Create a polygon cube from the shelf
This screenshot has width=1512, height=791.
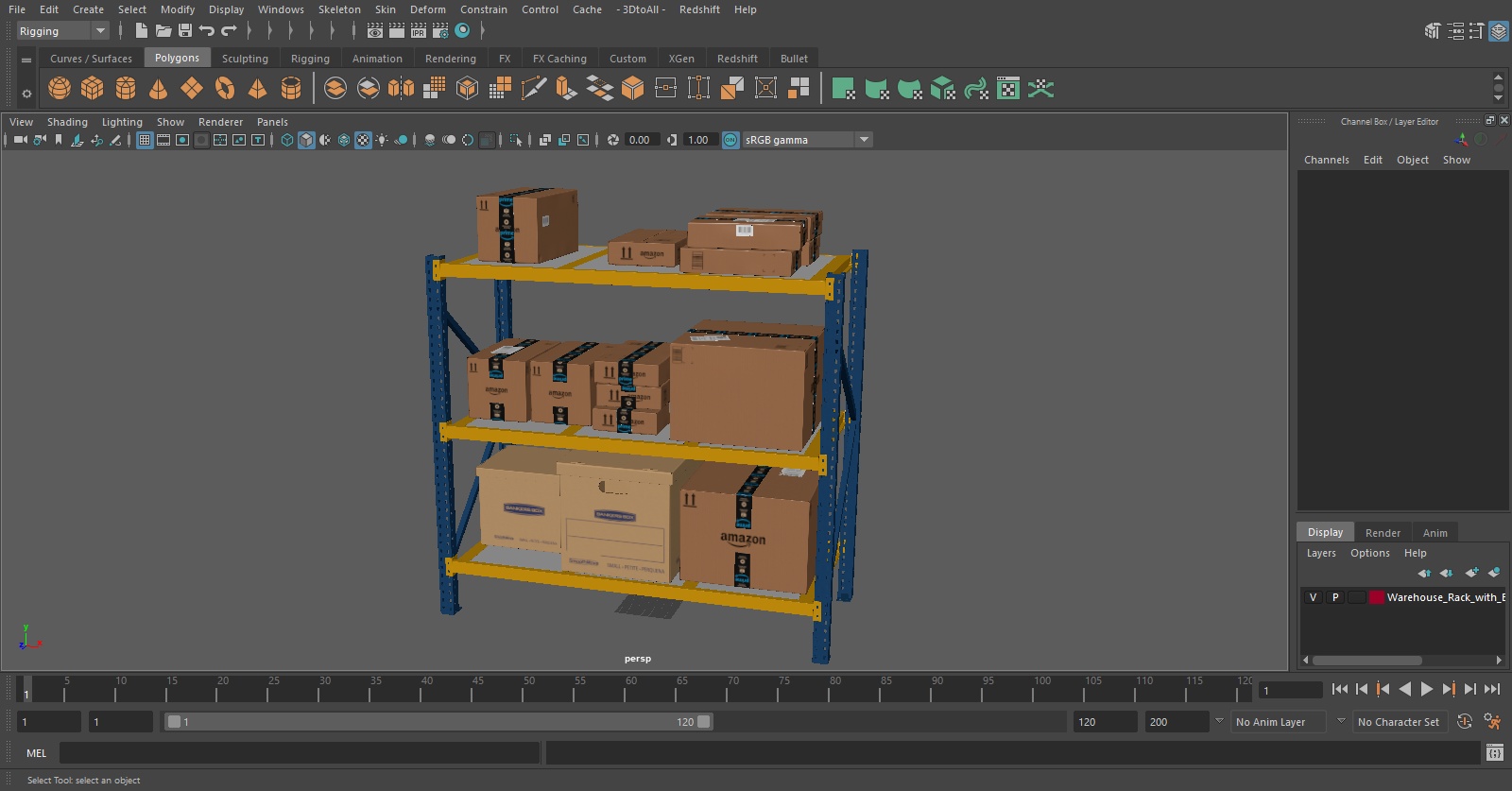(93, 89)
